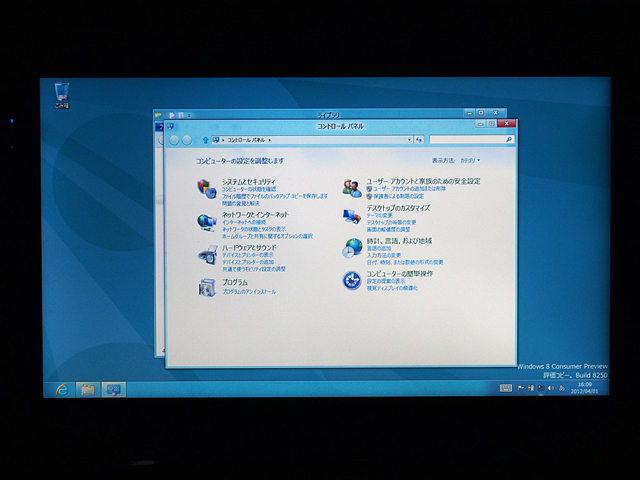Open the Recycle Bin desktop icon
This screenshot has height=480, width=640.
coord(62,96)
